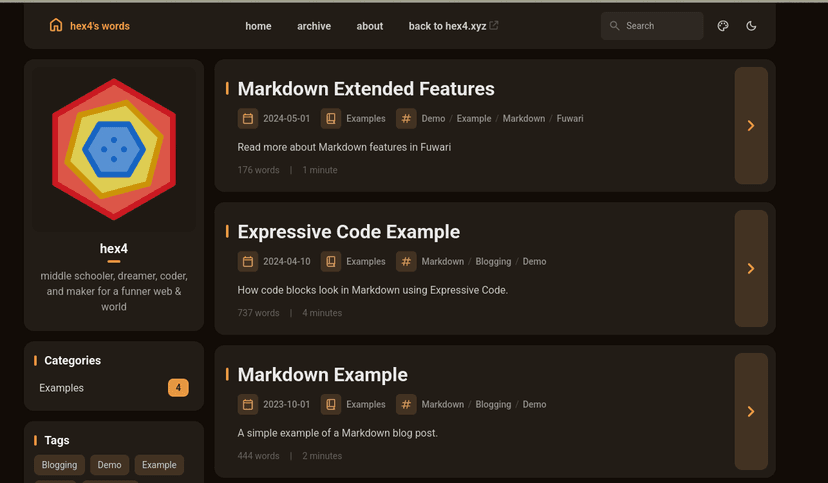Open the about page
This screenshot has width=828, height=483.
click(370, 26)
